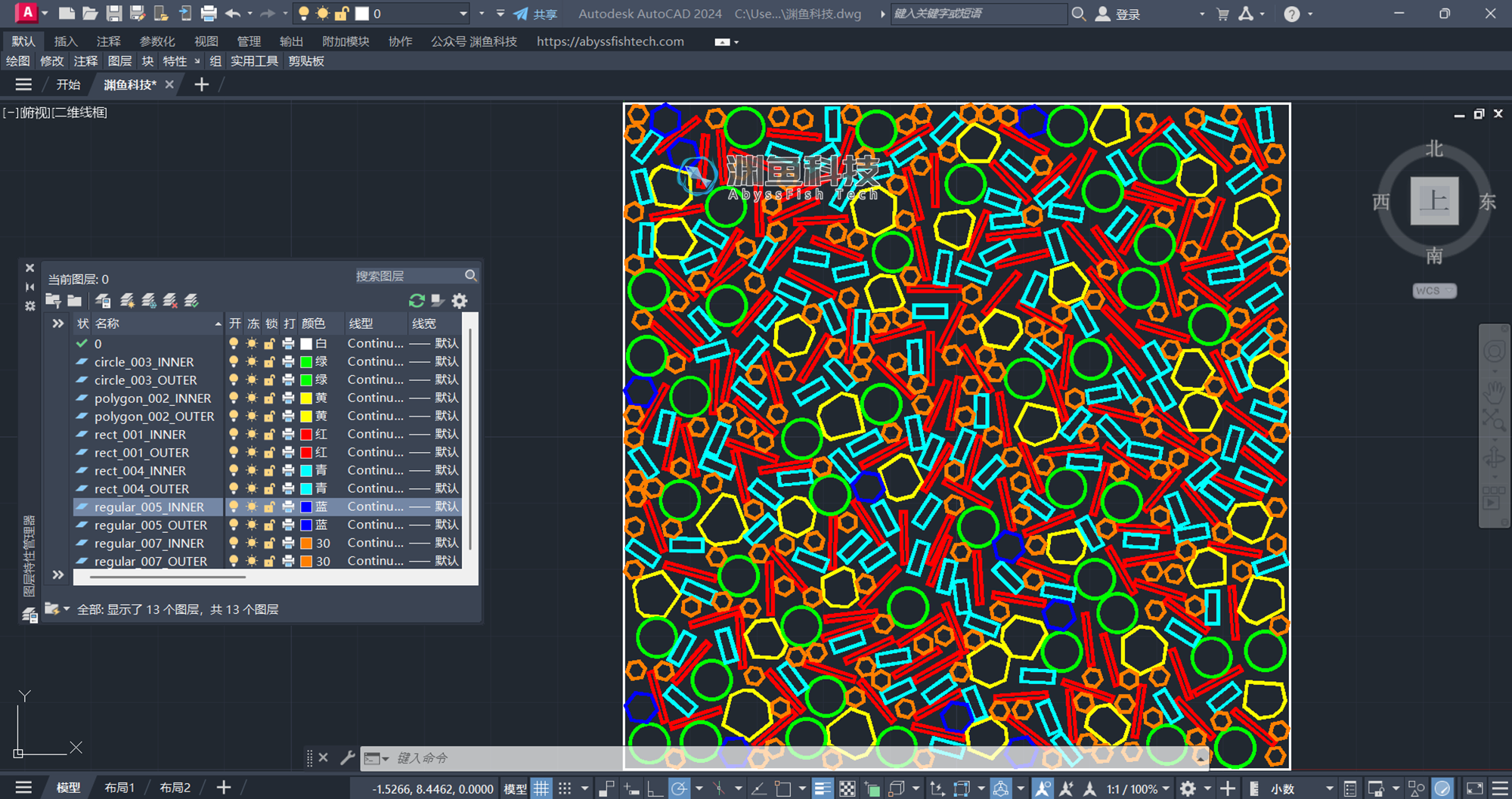Click the Pan hand tool in navigation bar
1512x799 pixels.
point(1494,392)
